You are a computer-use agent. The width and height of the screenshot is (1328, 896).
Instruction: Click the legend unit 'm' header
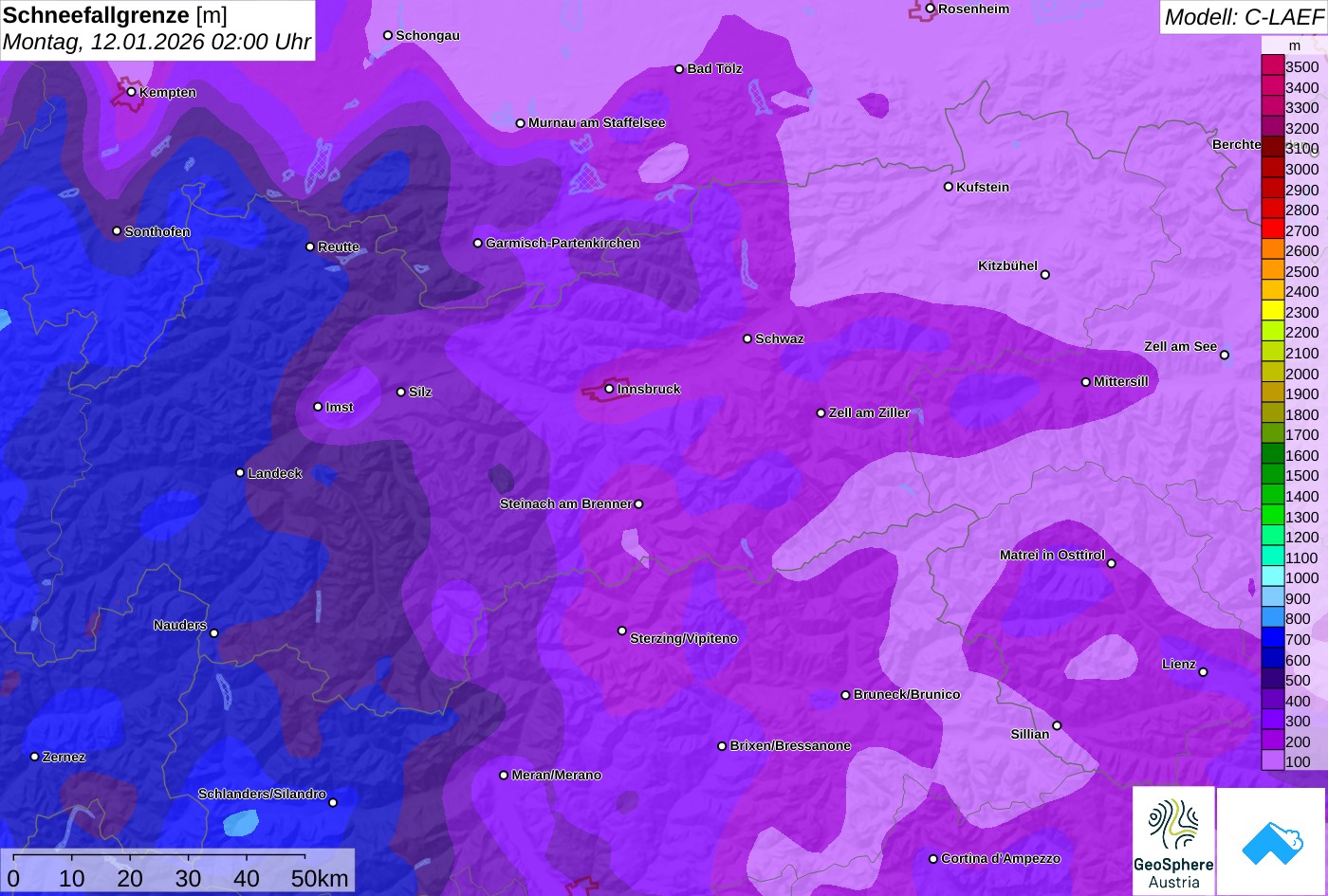point(1294,46)
